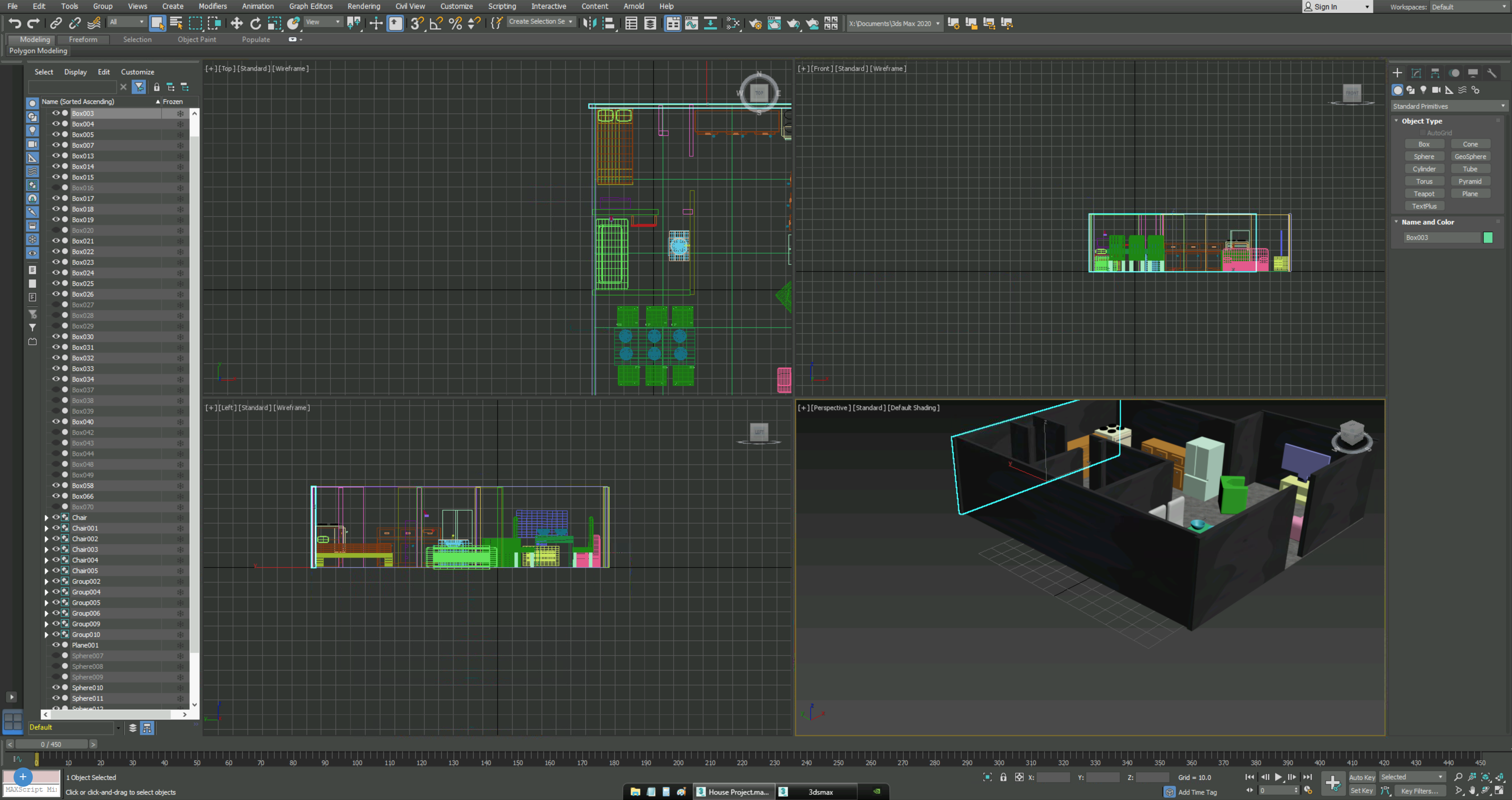The width and height of the screenshot is (1512, 800).
Task: Open Key Filters dialog
Action: point(1420,791)
